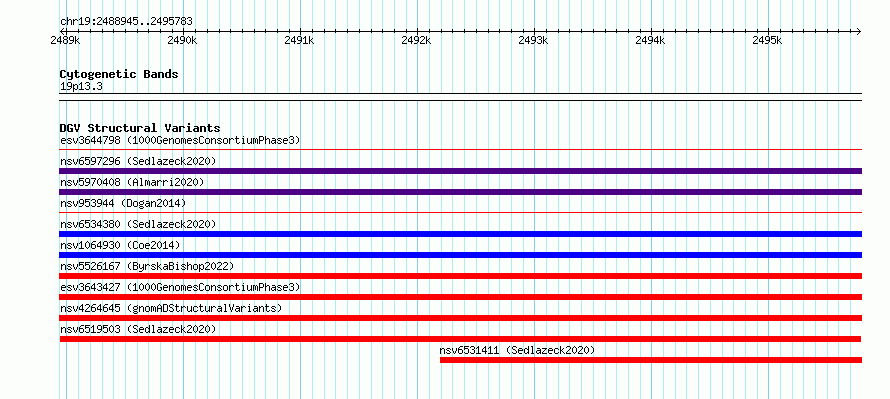Click the chr19:2488945..2495783 coordinate label

[126, 22]
